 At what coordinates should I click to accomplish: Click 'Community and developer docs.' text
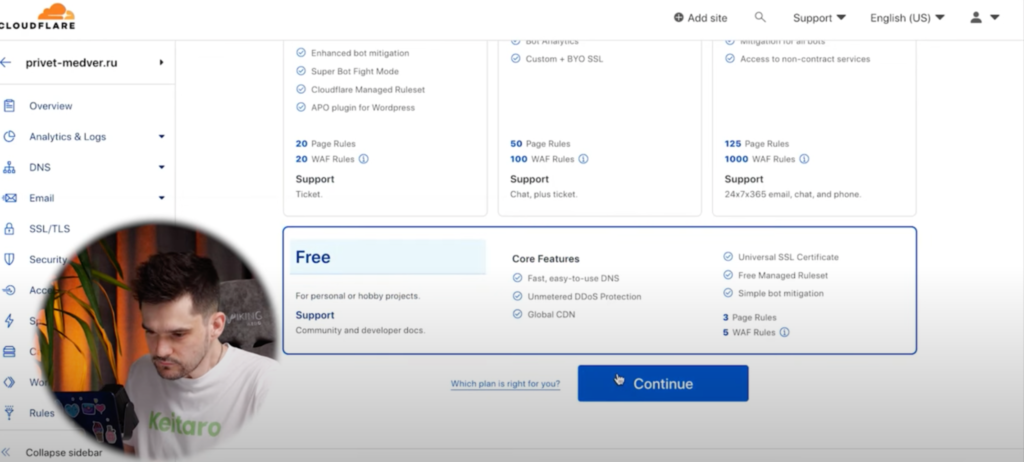(360, 330)
